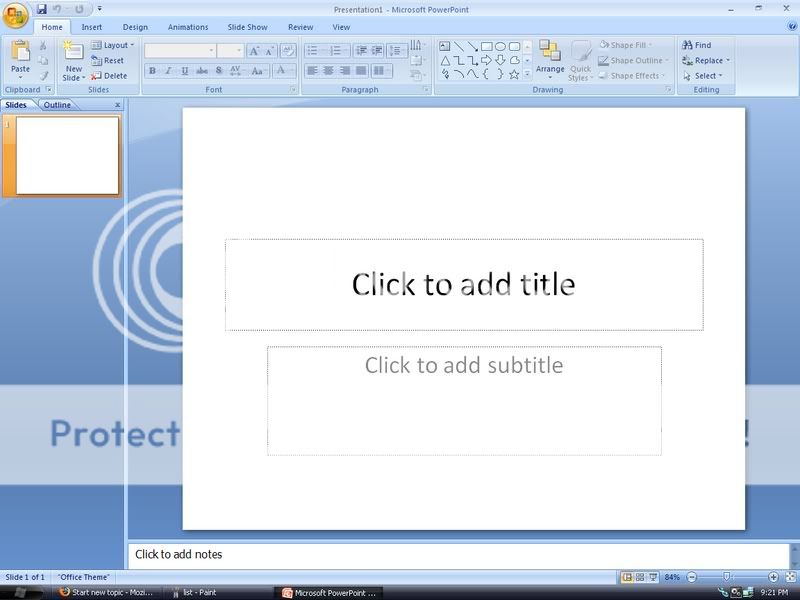Click the Find binoculars icon
Screen dimensions: 800x600
688,45
